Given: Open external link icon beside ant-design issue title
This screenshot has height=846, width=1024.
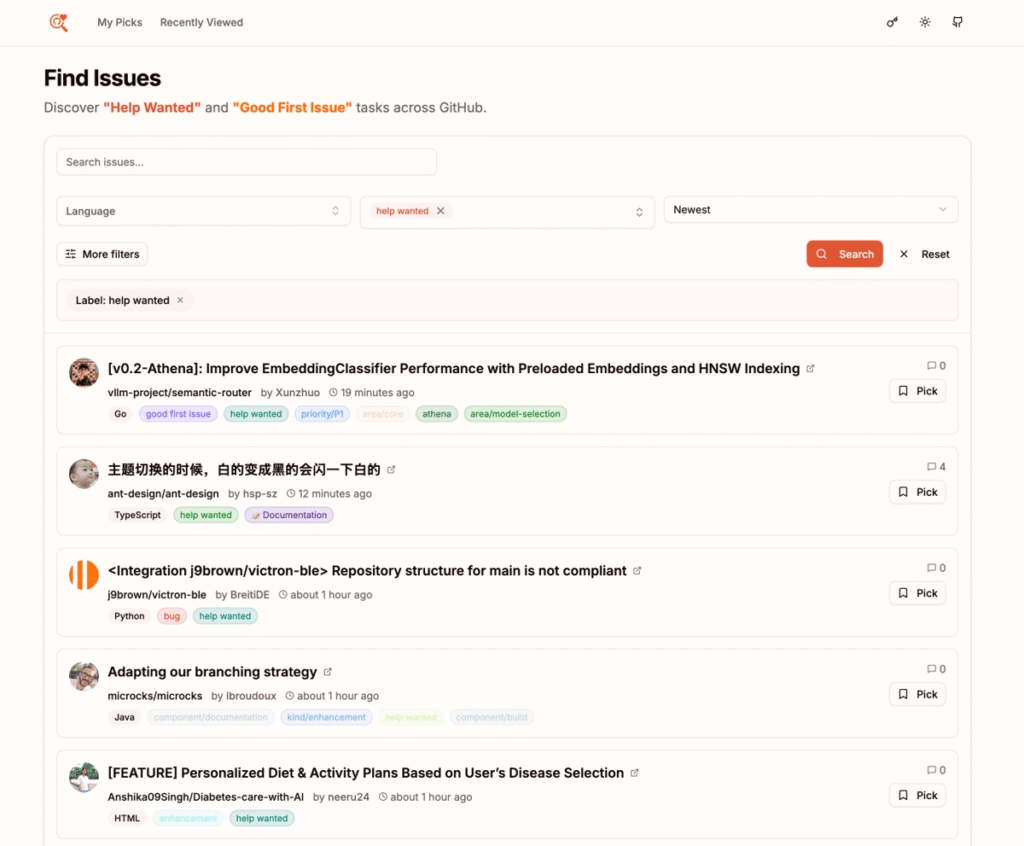Looking at the screenshot, I should pyautogui.click(x=391, y=470).
